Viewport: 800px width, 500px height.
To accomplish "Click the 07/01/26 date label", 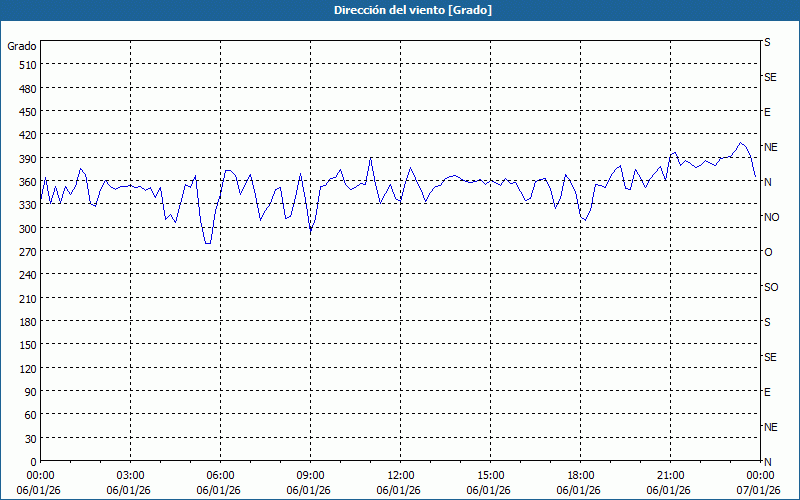I will coord(758,490).
